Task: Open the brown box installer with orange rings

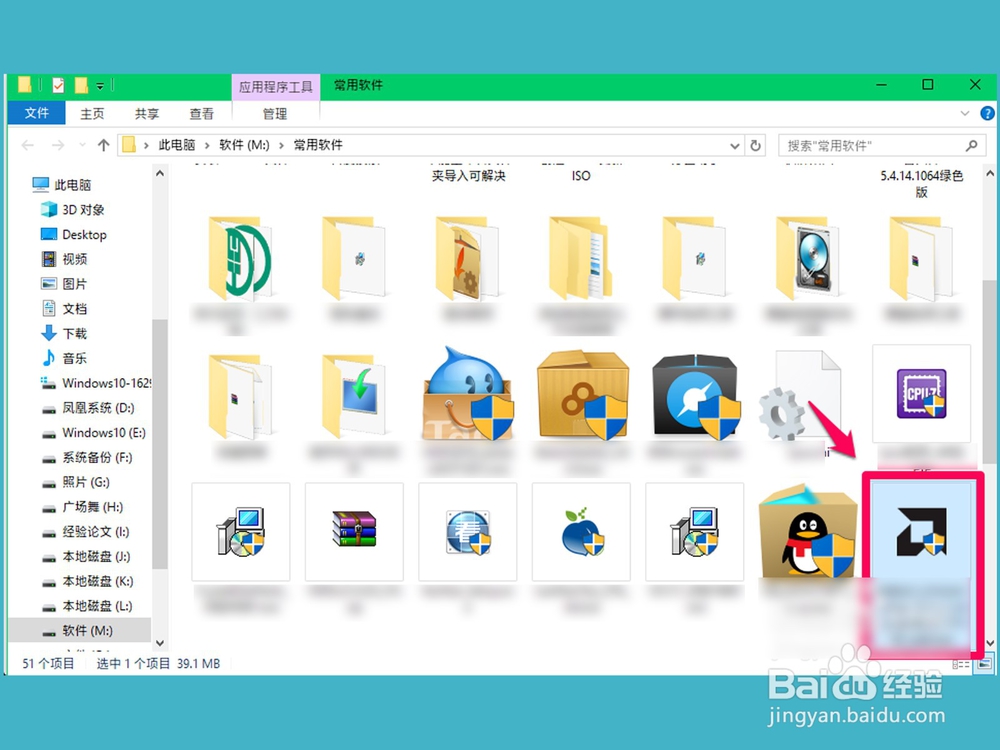Action: [x=582, y=395]
